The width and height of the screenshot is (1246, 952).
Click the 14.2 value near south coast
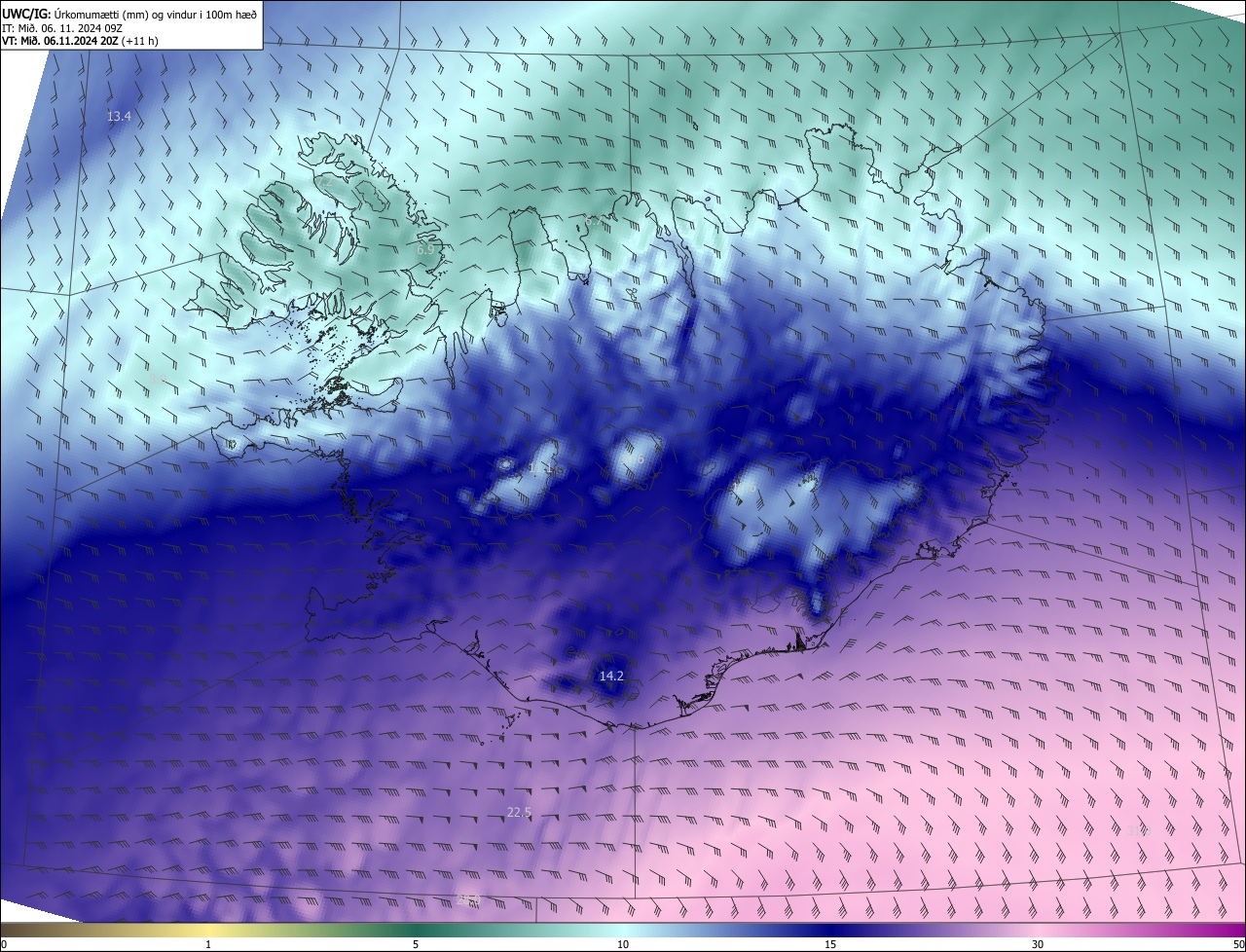pyautogui.click(x=611, y=676)
